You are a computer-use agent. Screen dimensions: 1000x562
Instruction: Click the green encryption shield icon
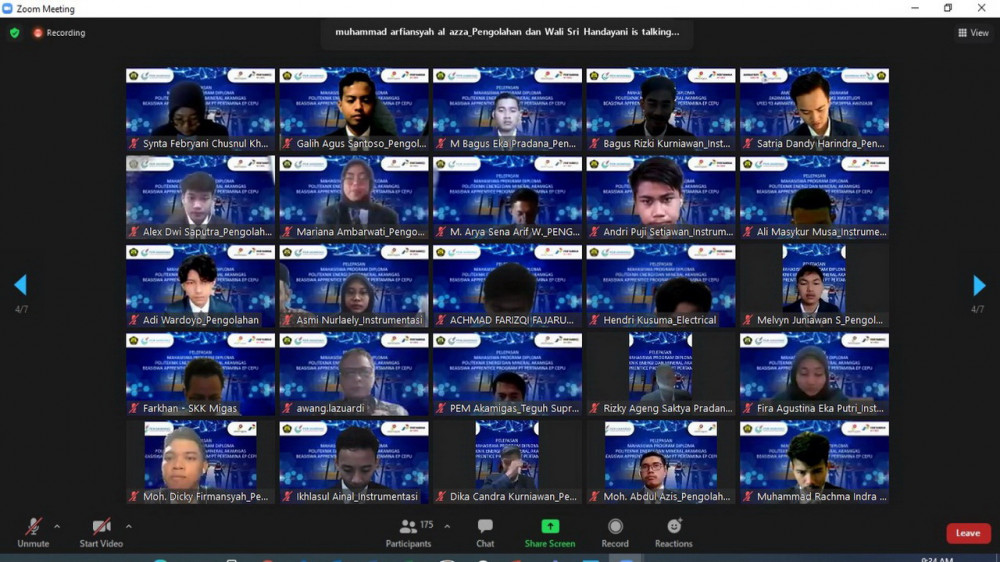[14, 33]
